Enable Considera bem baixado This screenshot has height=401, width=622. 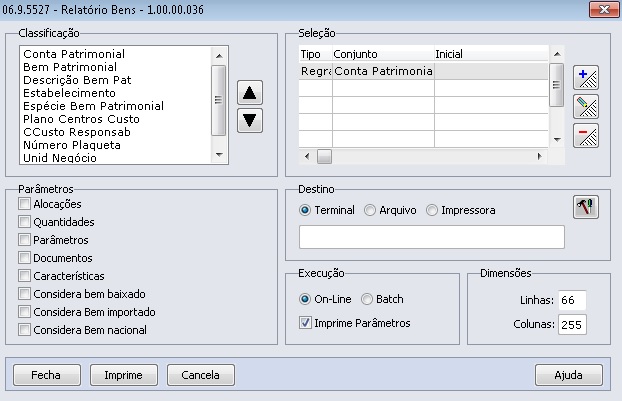pyautogui.click(x=24, y=294)
